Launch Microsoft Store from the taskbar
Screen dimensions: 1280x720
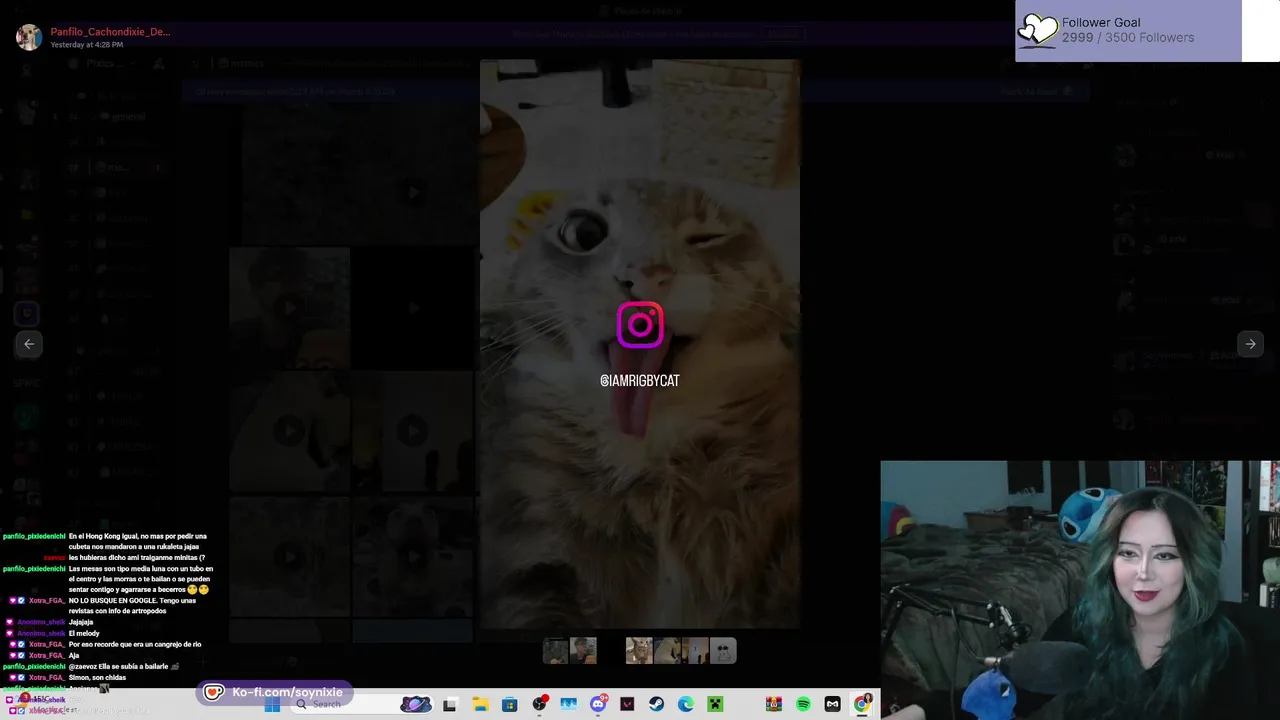pos(510,705)
